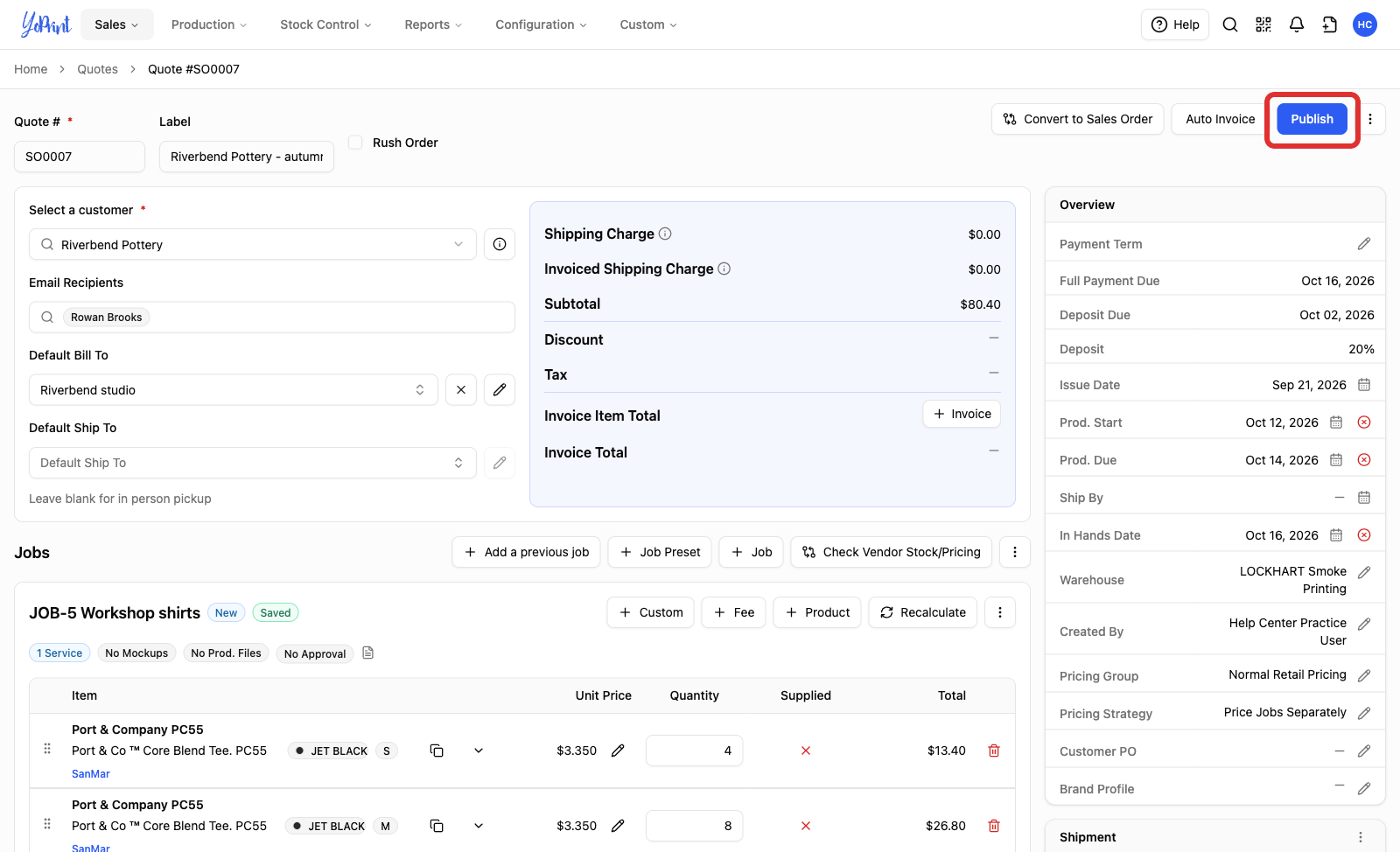The image size is (1400, 852).
Task: Delete the JET BLACK S line item
Action: point(994,751)
